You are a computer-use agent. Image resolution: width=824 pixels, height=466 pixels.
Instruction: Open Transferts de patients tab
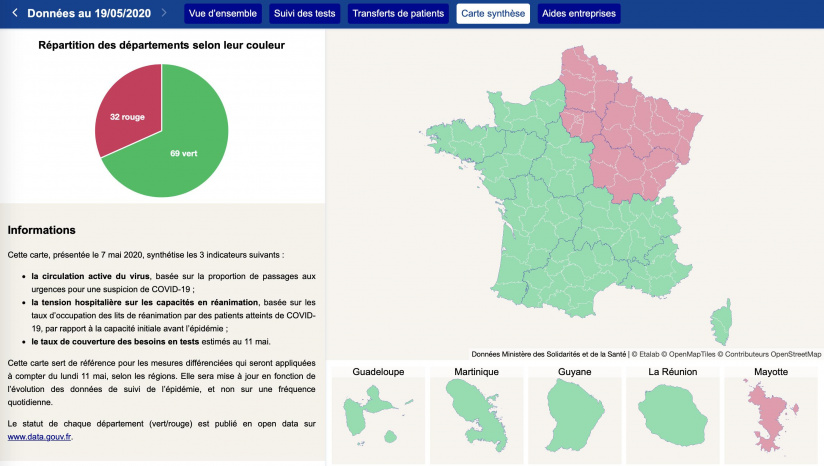tap(398, 14)
